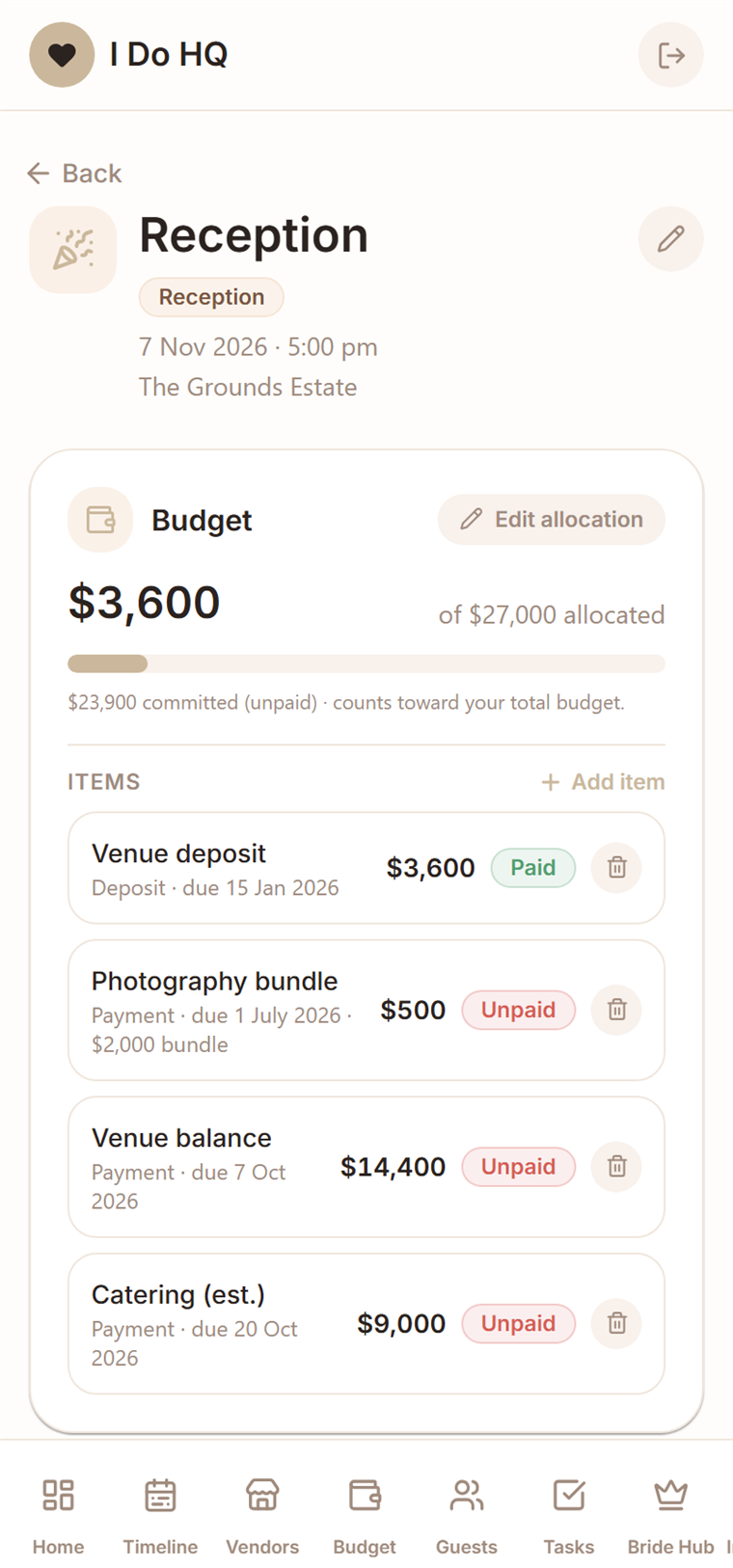Screen dimensions: 733x1568
Task: Remove the Catering (est.) item
Action: [x=616, y=1323]
